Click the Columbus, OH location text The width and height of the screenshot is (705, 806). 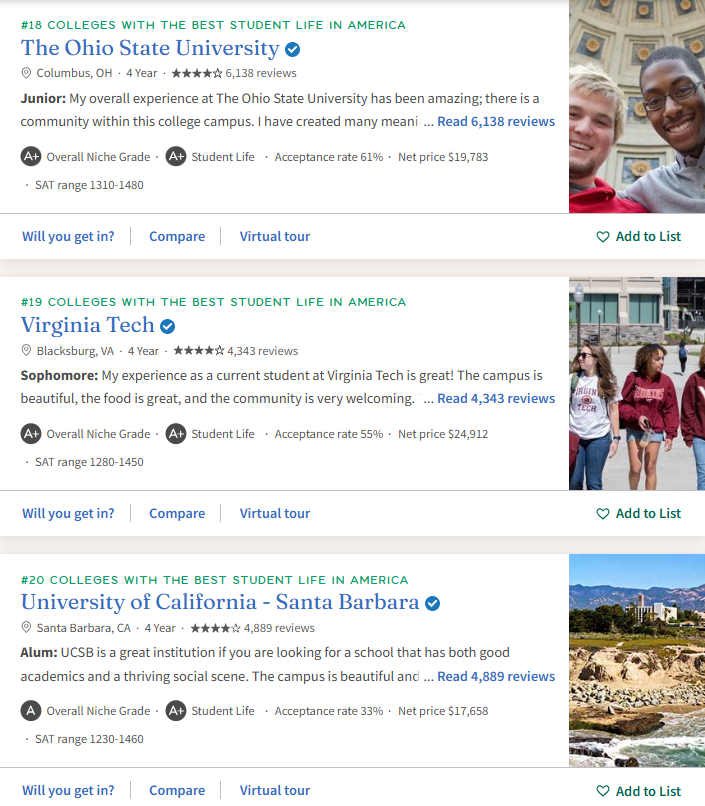(74, 73)
